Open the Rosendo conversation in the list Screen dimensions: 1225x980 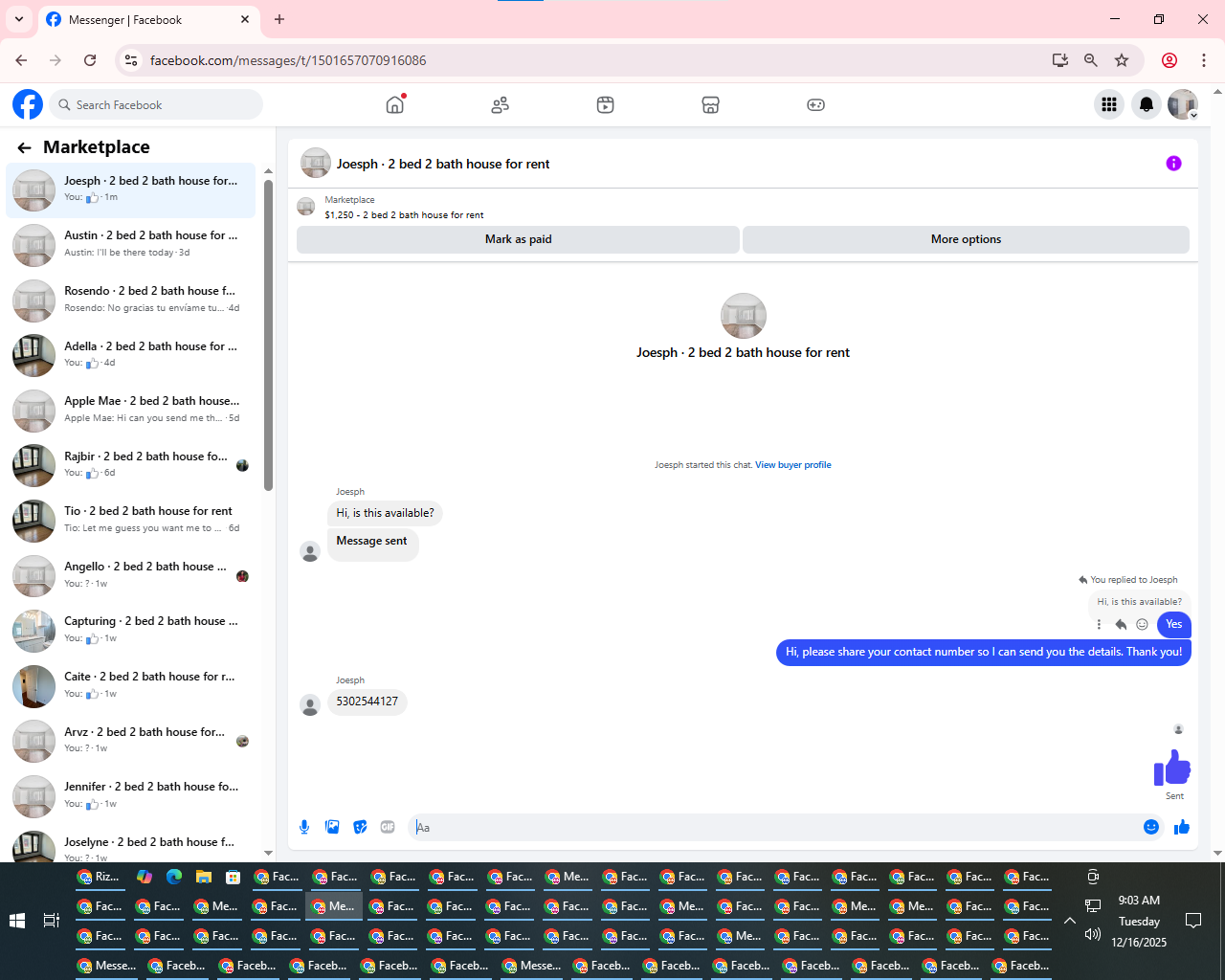(131, 300)
